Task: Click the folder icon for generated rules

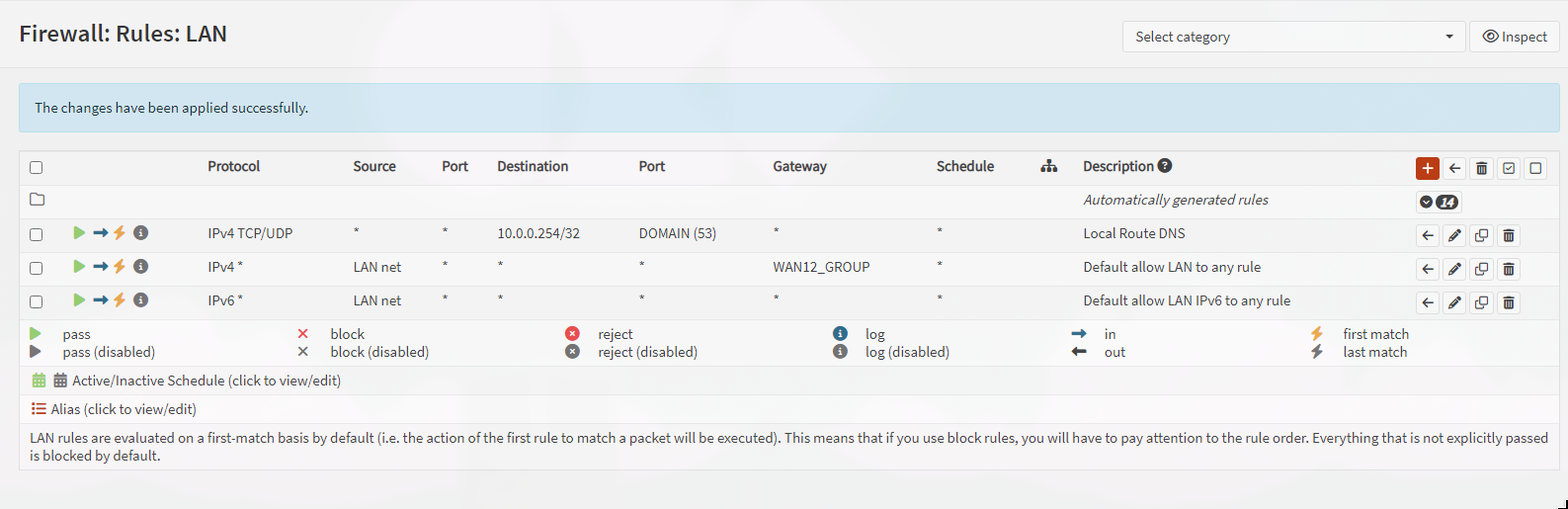Action: point(38,200)
